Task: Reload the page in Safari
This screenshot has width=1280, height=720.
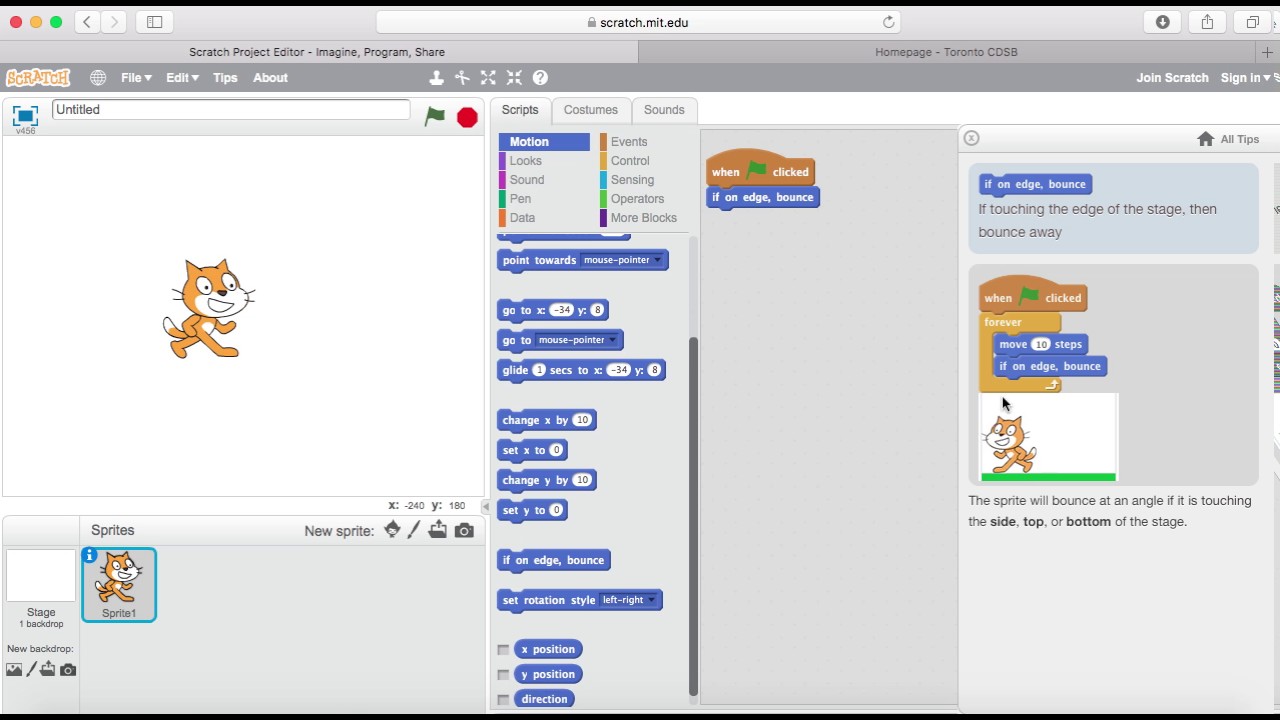Action: point(888,22)
